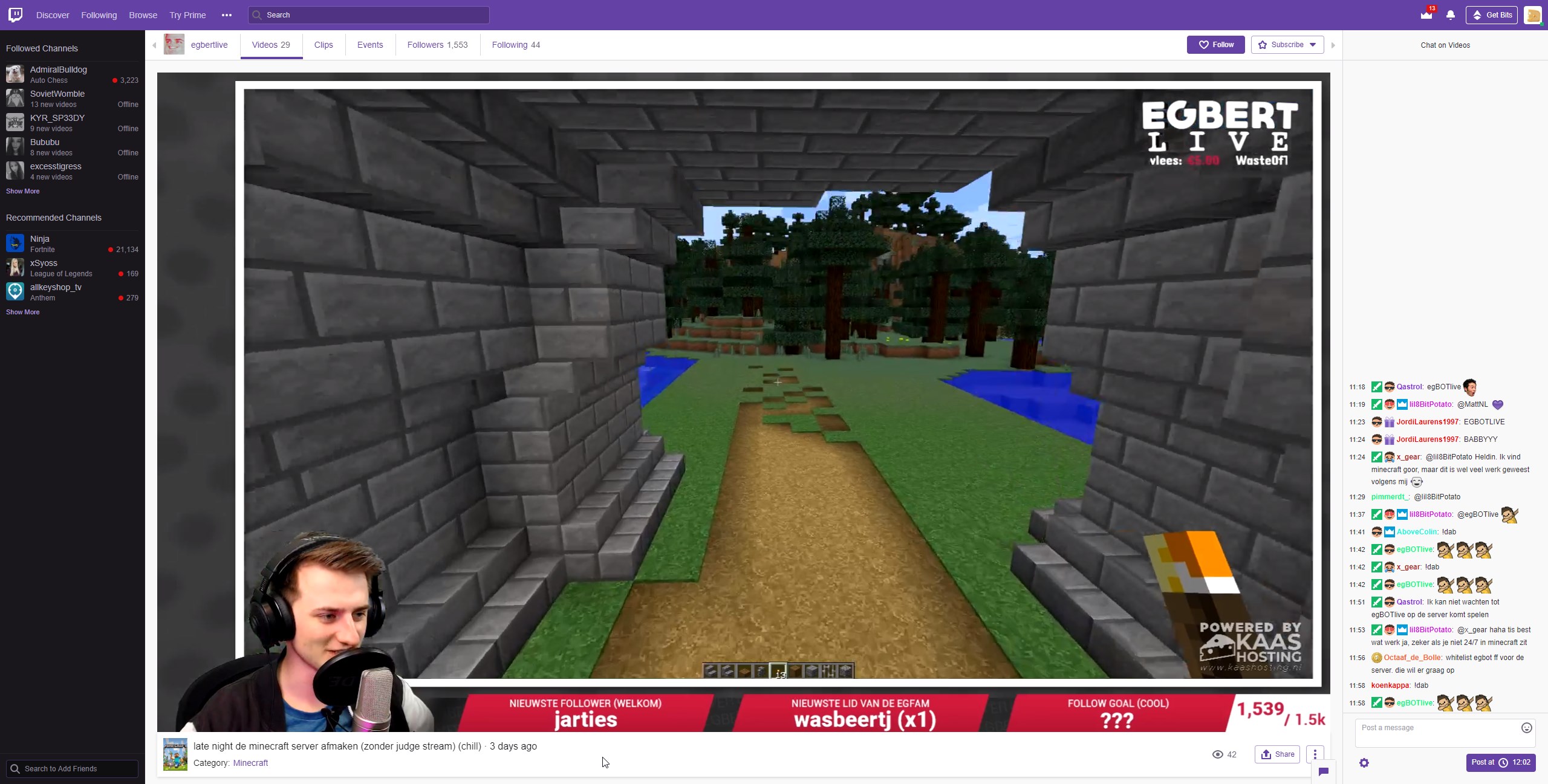
Task: Open user avatar menu in top bar
Action: click(1533, 15)
